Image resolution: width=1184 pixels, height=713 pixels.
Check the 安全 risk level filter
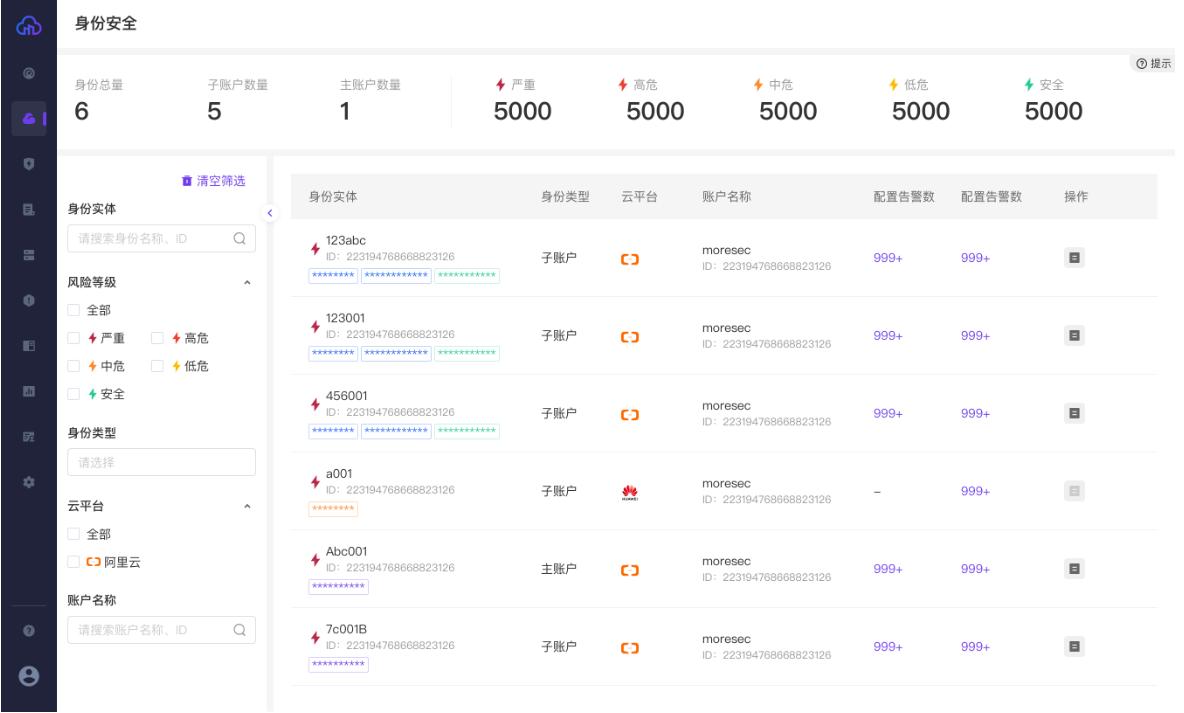73,394
